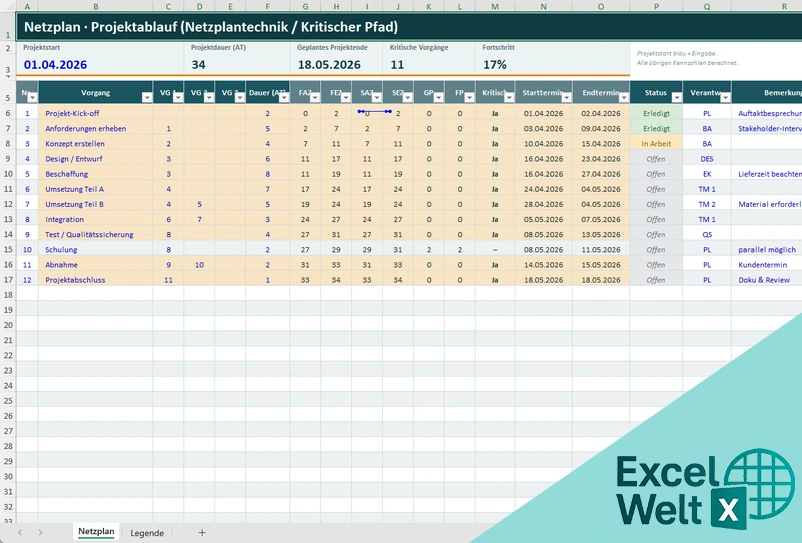
Task: Select the Projekt-Kick-off task cell
Action: coord(96,114)
